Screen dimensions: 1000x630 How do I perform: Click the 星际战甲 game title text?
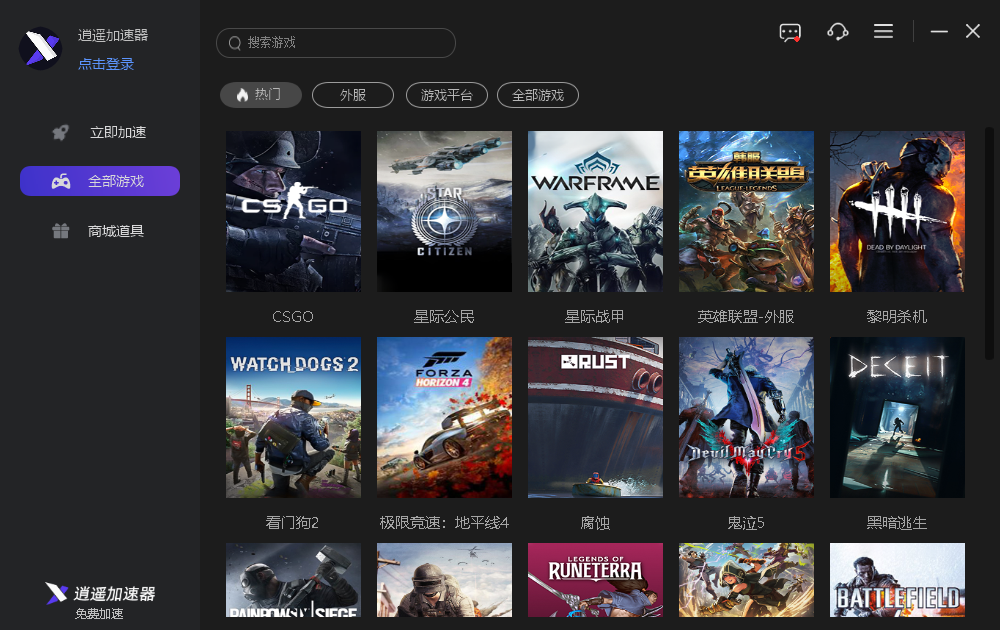[594, 317]
